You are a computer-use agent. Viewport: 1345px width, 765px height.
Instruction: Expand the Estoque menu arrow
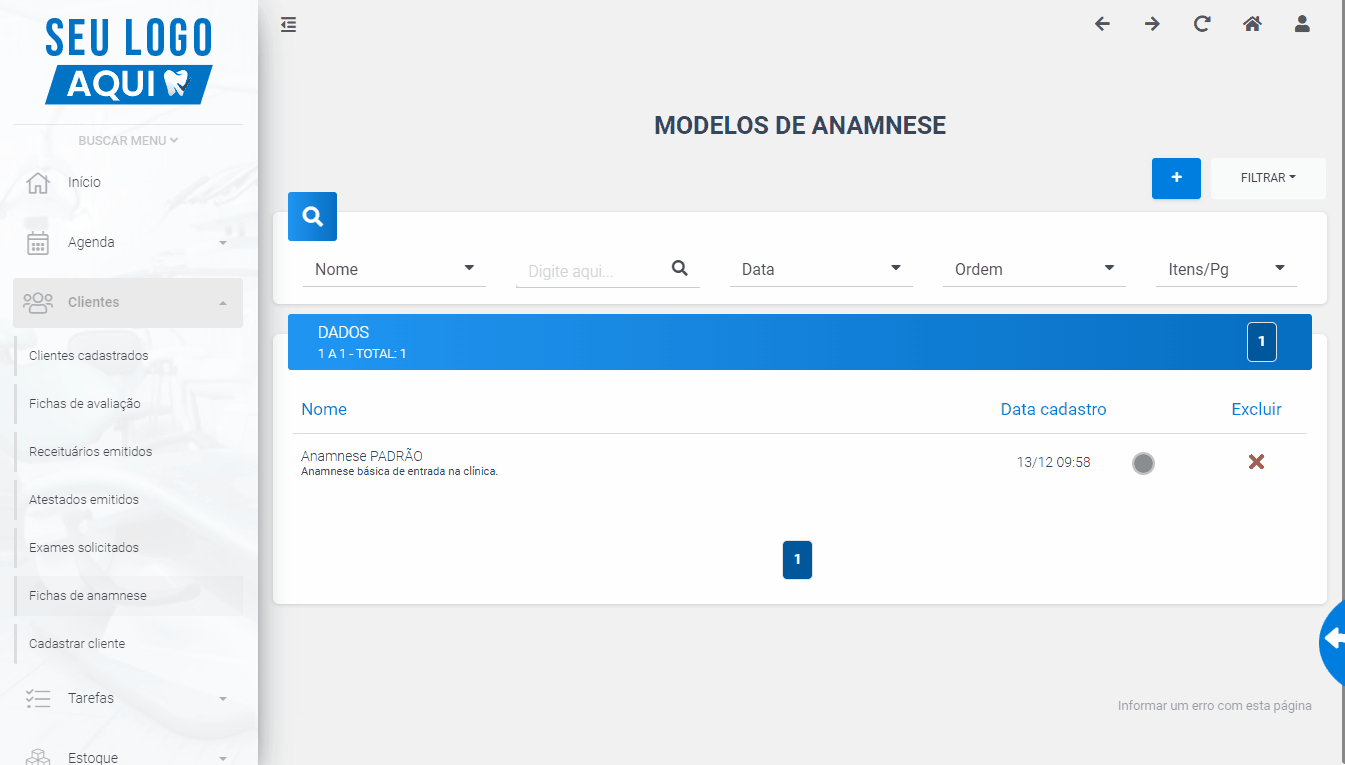pos(223,759)
